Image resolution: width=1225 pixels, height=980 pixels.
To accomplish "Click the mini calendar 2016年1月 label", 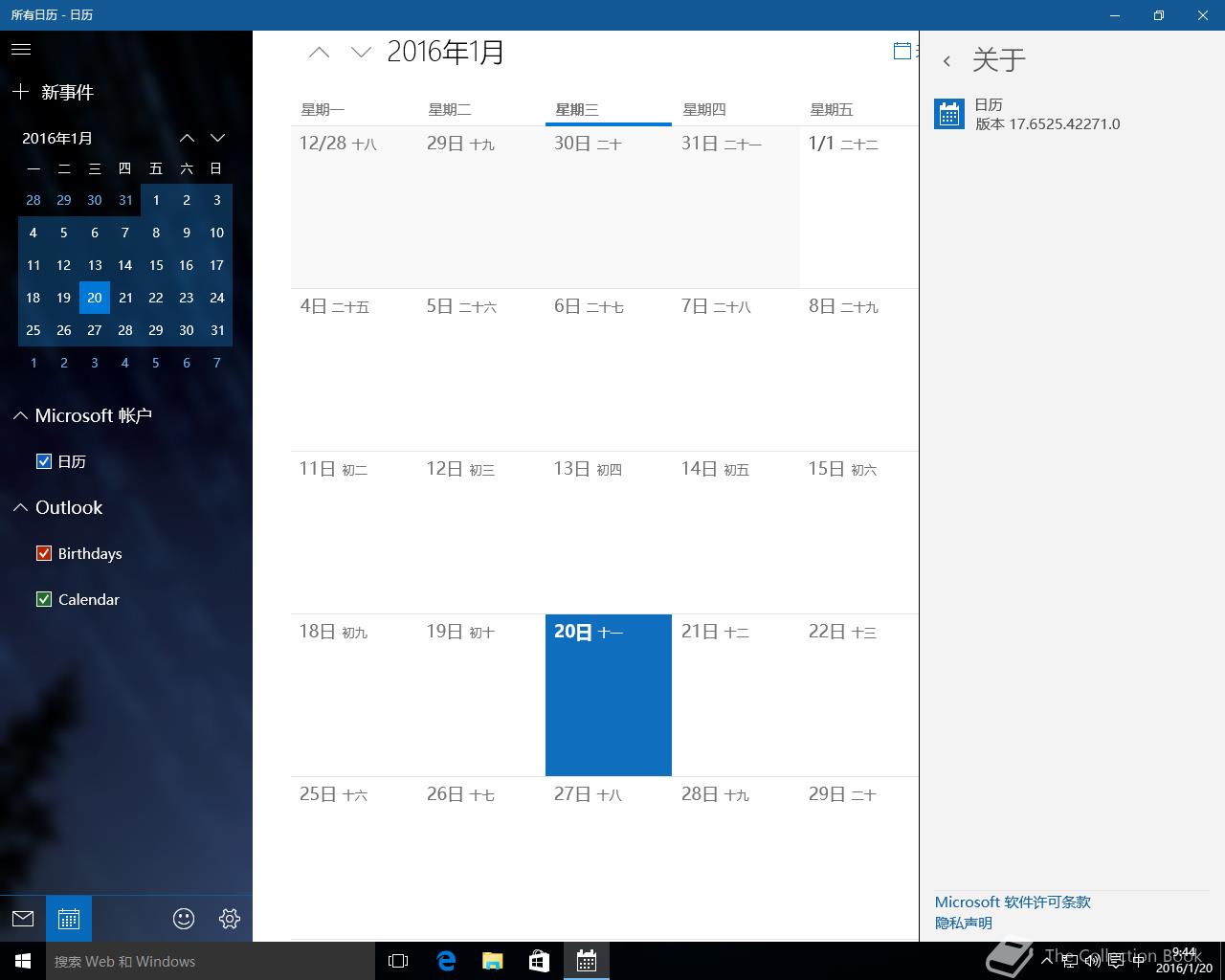I will click(57, 138).
